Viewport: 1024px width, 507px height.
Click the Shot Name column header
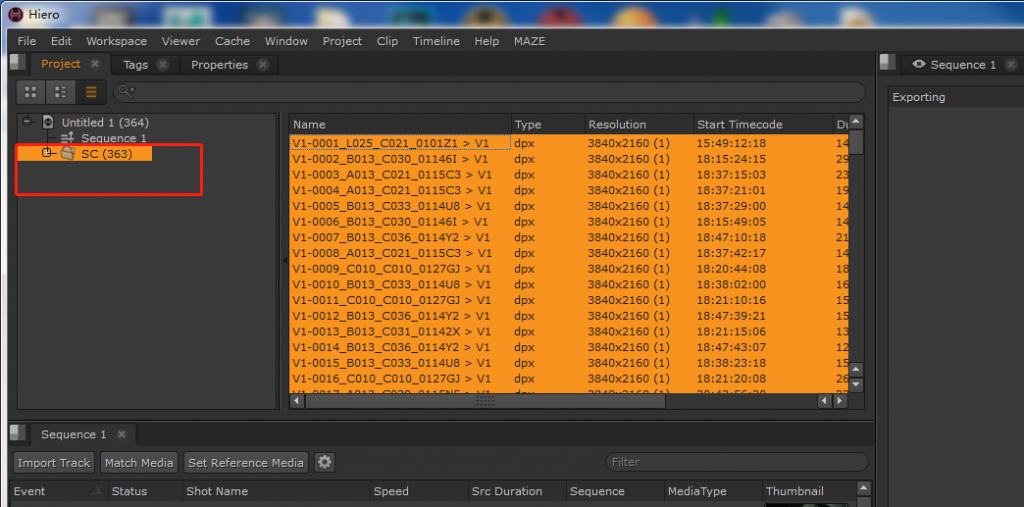(276, 491)
